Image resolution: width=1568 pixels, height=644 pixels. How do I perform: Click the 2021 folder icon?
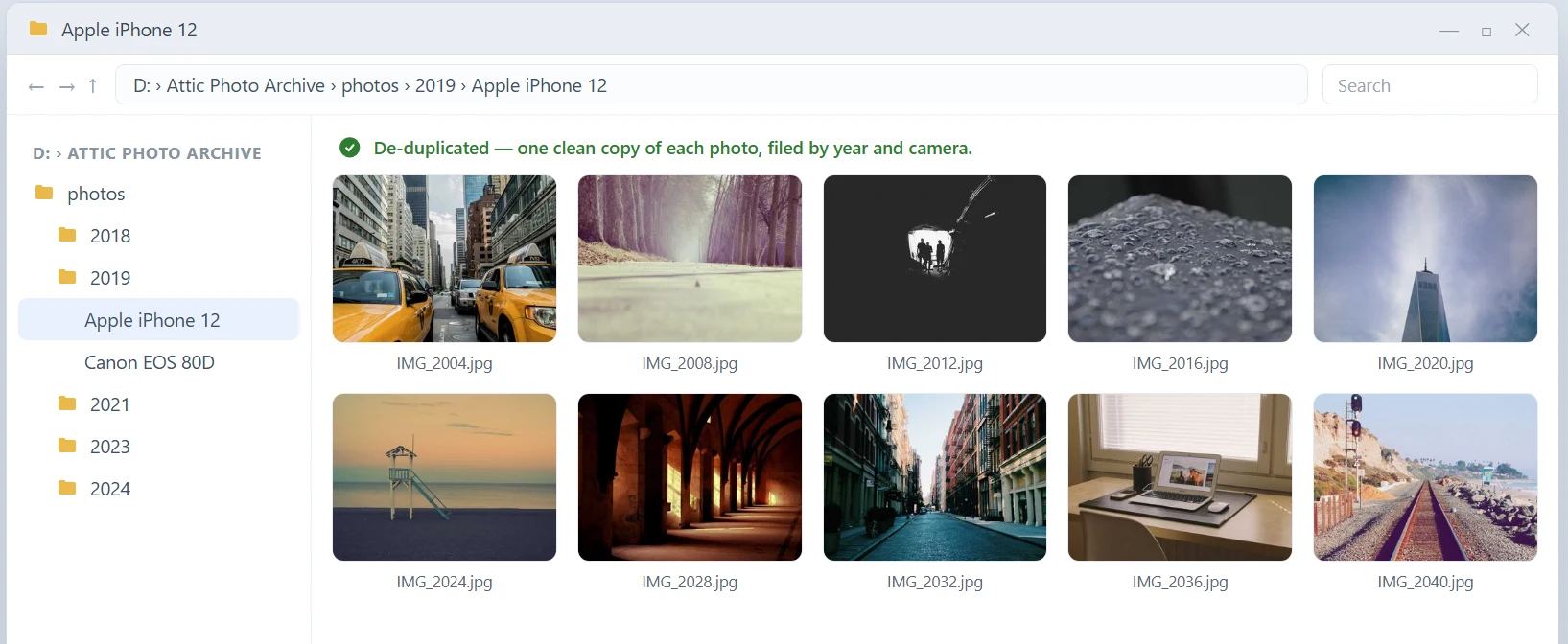(x=67, y=403)
